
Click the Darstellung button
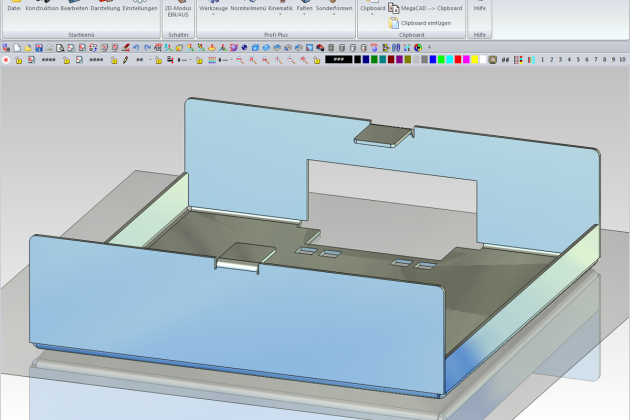coord(105,8)
